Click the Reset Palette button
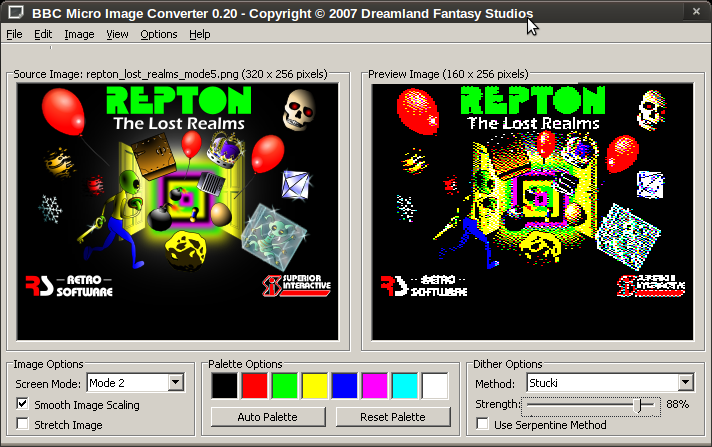Viewport: 712px width, 447px height. click(393, 417)
